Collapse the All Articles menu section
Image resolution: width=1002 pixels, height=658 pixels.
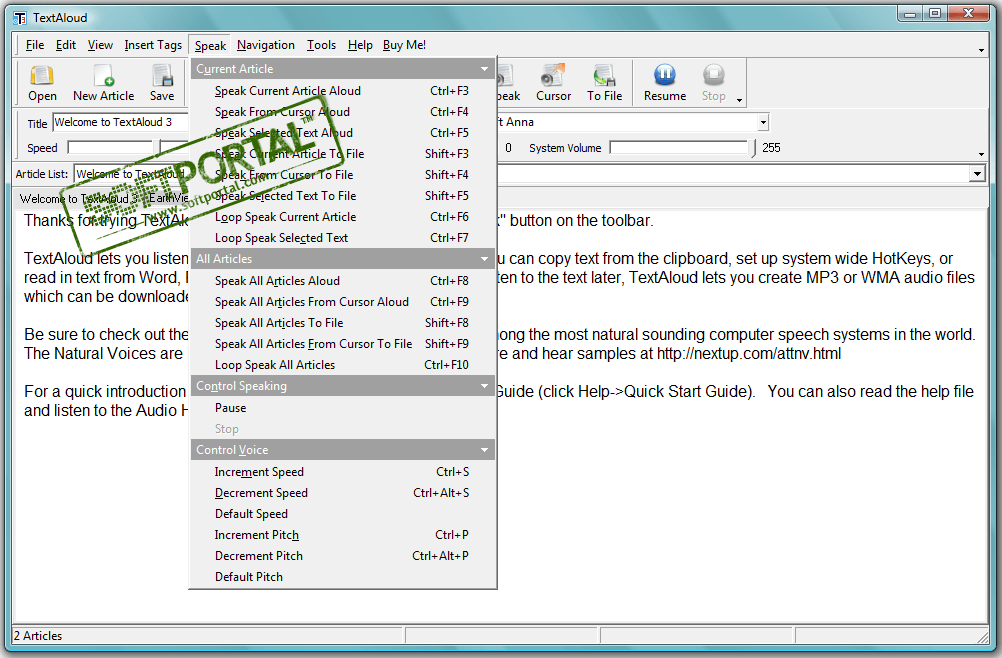(484, 259)
